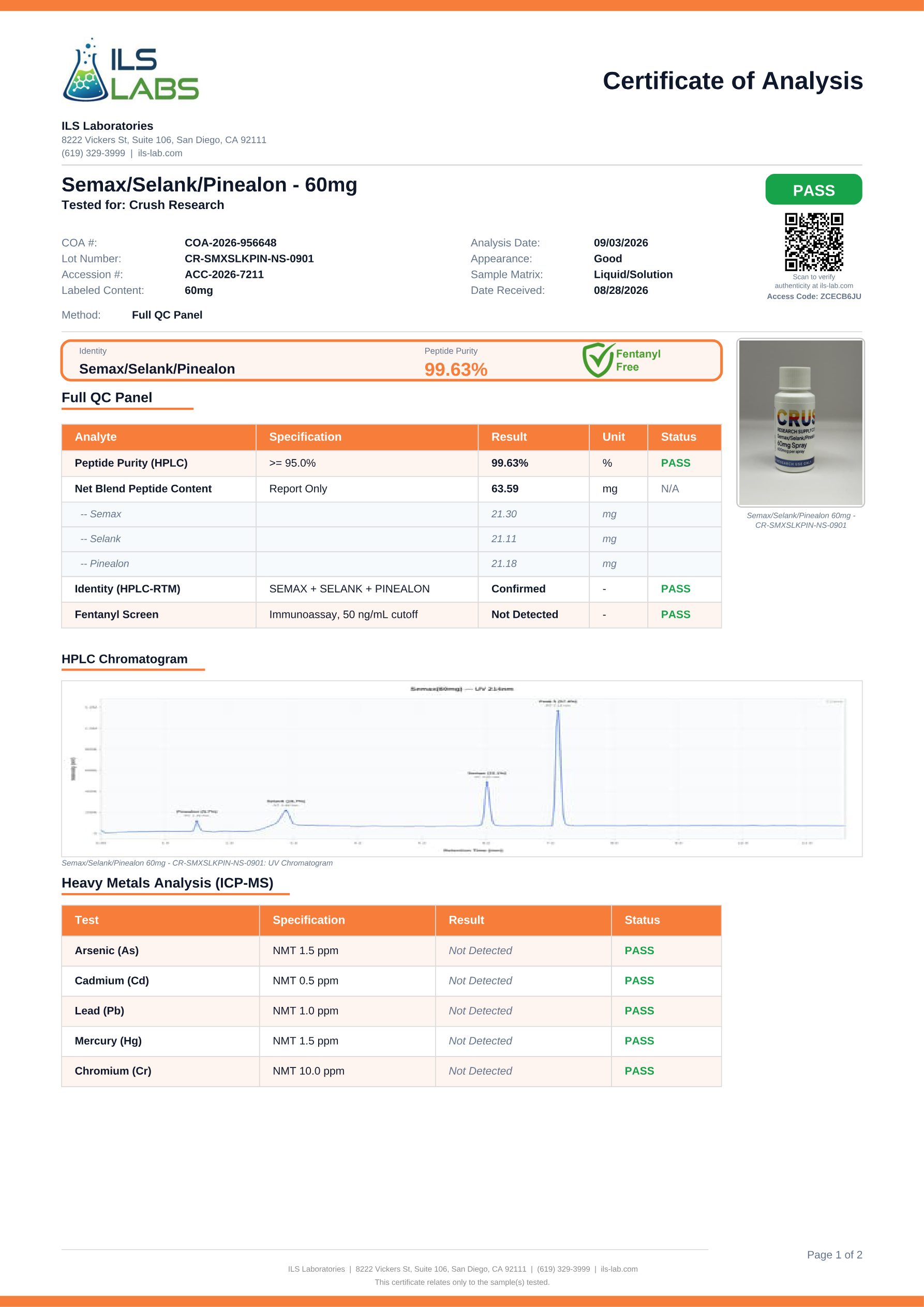Click the Access Code ZCECB6JU text
This screenshot has height=1307, width=924.
click(x=814, y=296)
